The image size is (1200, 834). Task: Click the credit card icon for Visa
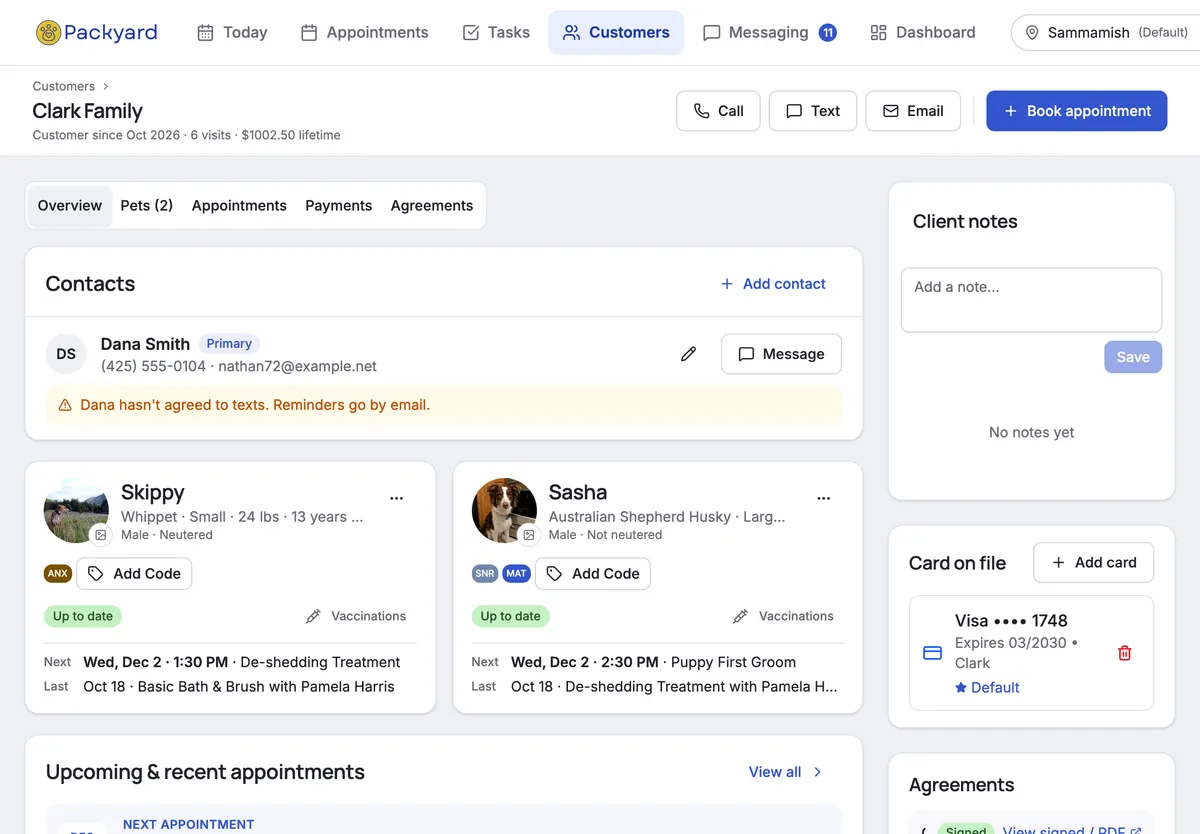pyautogui.click(x=932, y=653)
